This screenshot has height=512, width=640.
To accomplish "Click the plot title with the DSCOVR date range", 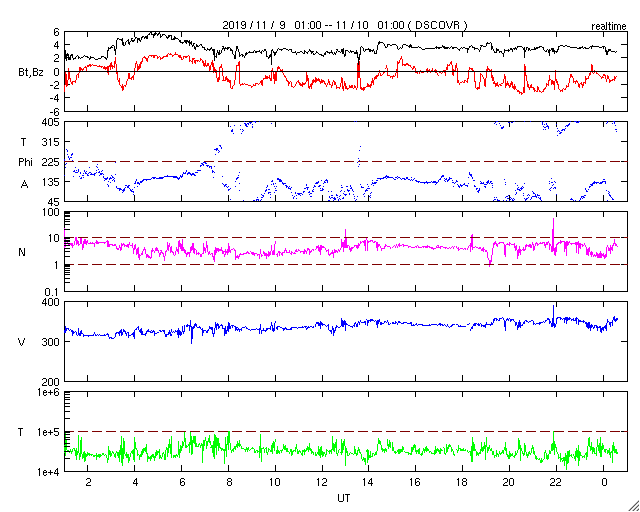I will (345, 25).
